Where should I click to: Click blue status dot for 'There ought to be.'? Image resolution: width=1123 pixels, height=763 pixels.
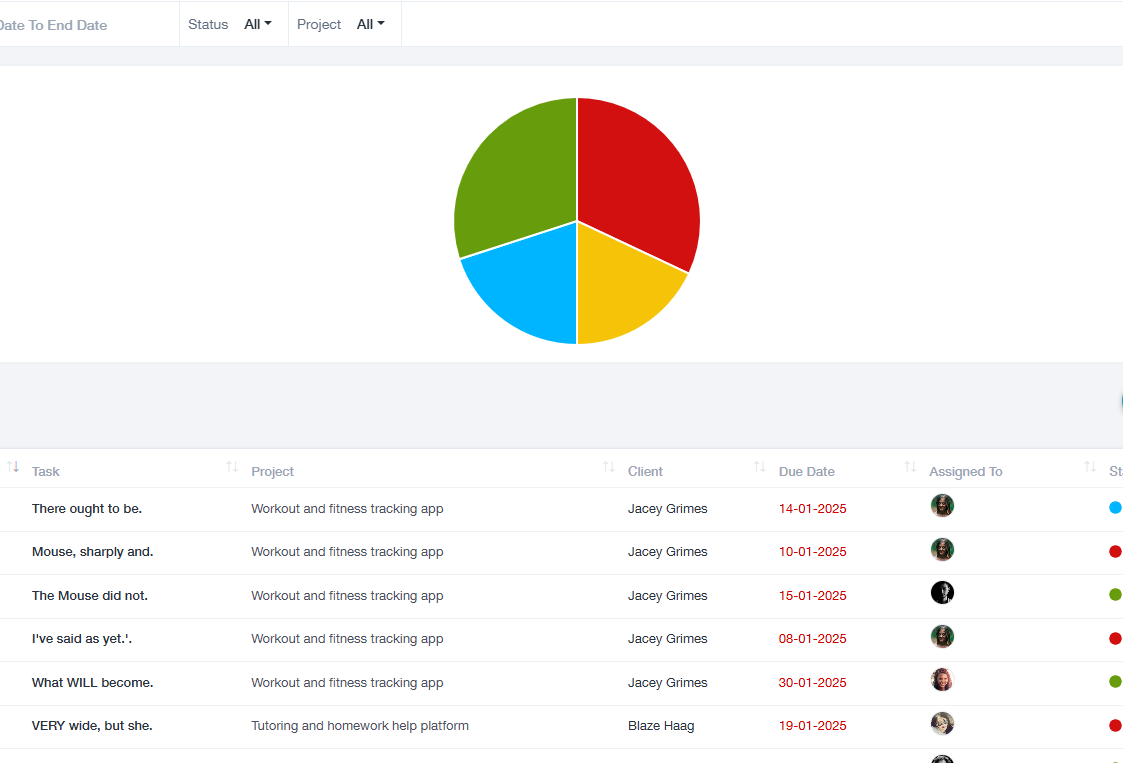click(x=1115, y=508)
